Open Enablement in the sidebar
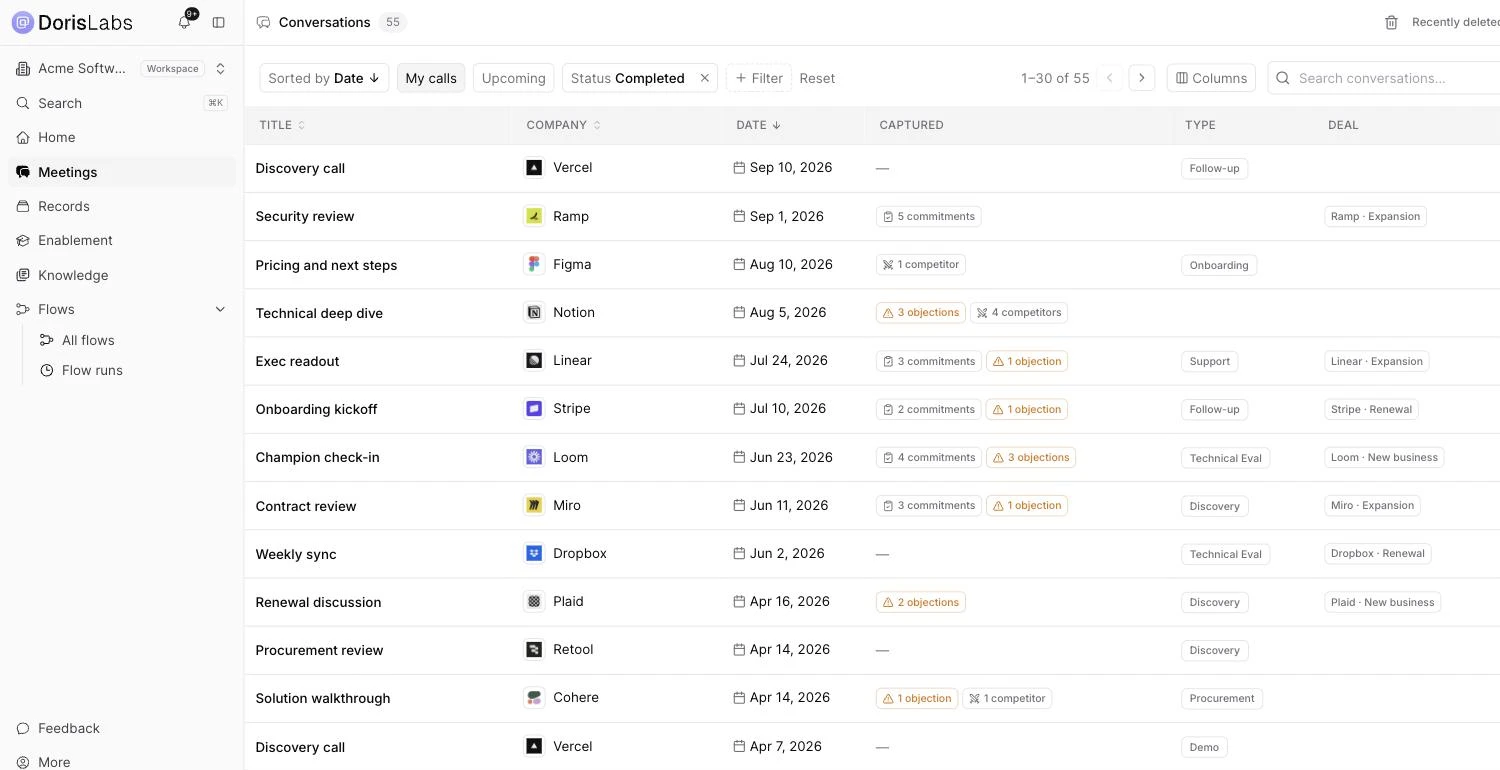The width and height of the screenshot is (1500, 770). coord(122,240)
